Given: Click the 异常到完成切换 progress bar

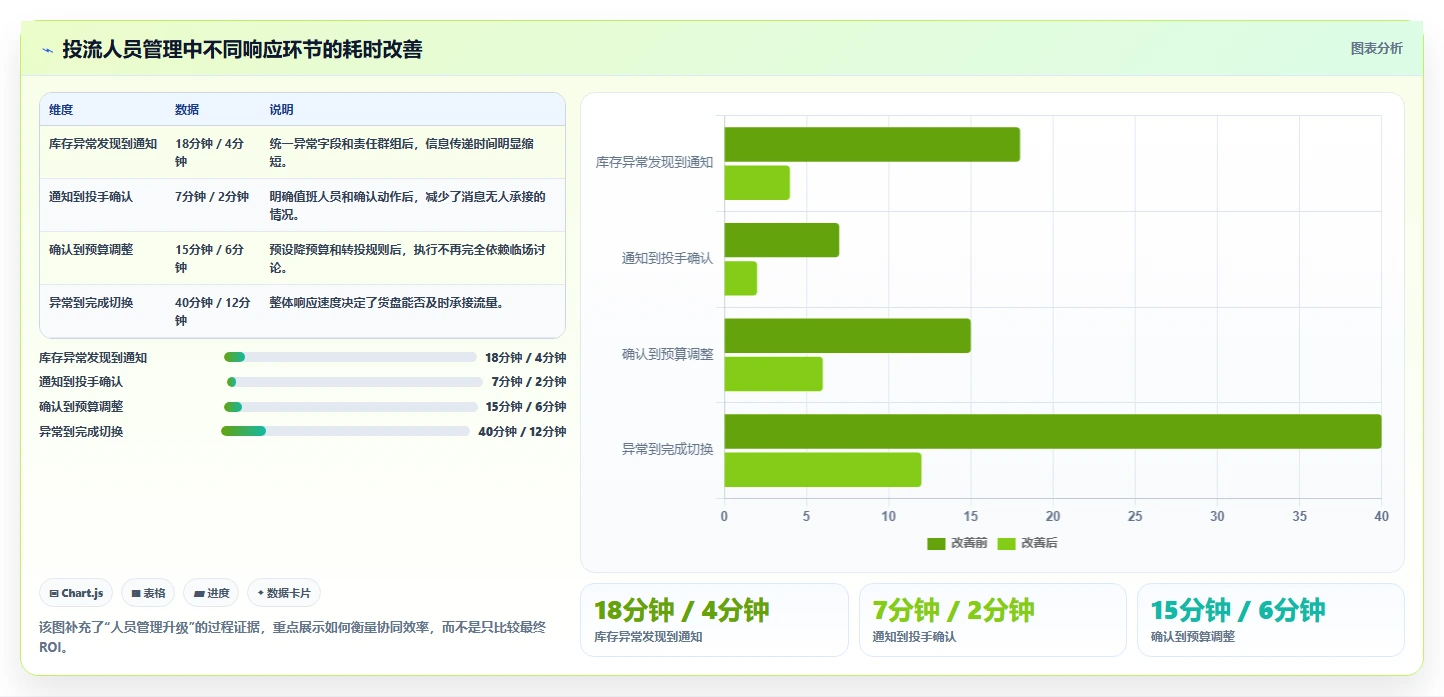Looking at the screenshot, I should 345,432.
